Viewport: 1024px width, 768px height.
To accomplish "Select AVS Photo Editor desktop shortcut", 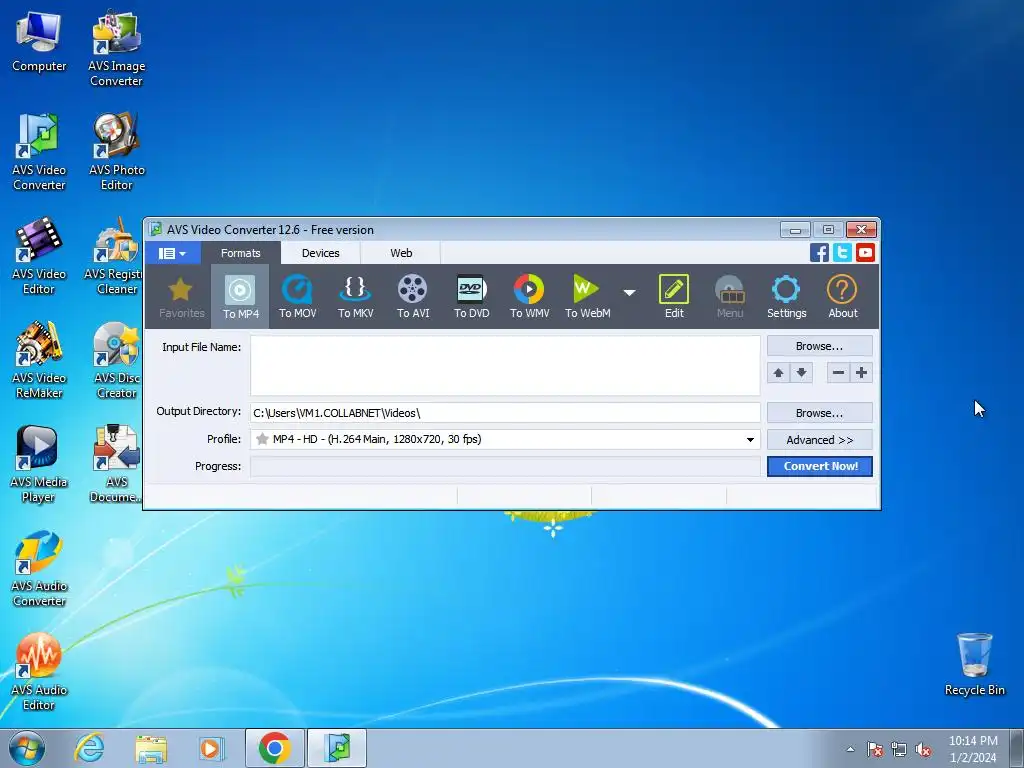I will click(x=116, y=152).
